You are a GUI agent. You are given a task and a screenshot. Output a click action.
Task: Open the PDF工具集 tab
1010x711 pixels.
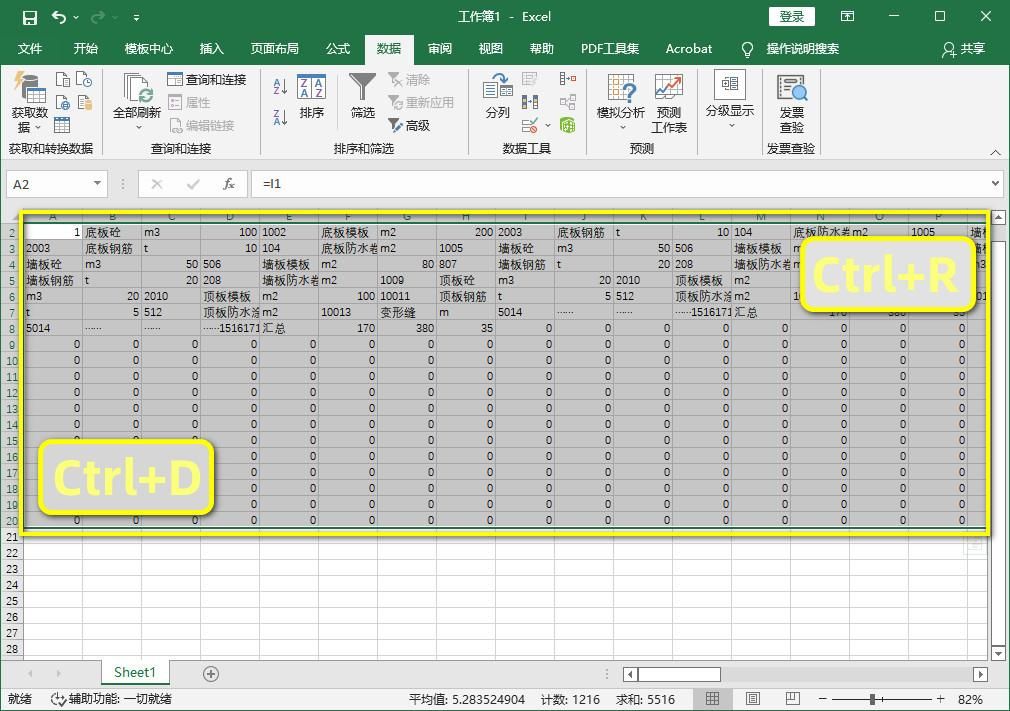tap(609, 49)
